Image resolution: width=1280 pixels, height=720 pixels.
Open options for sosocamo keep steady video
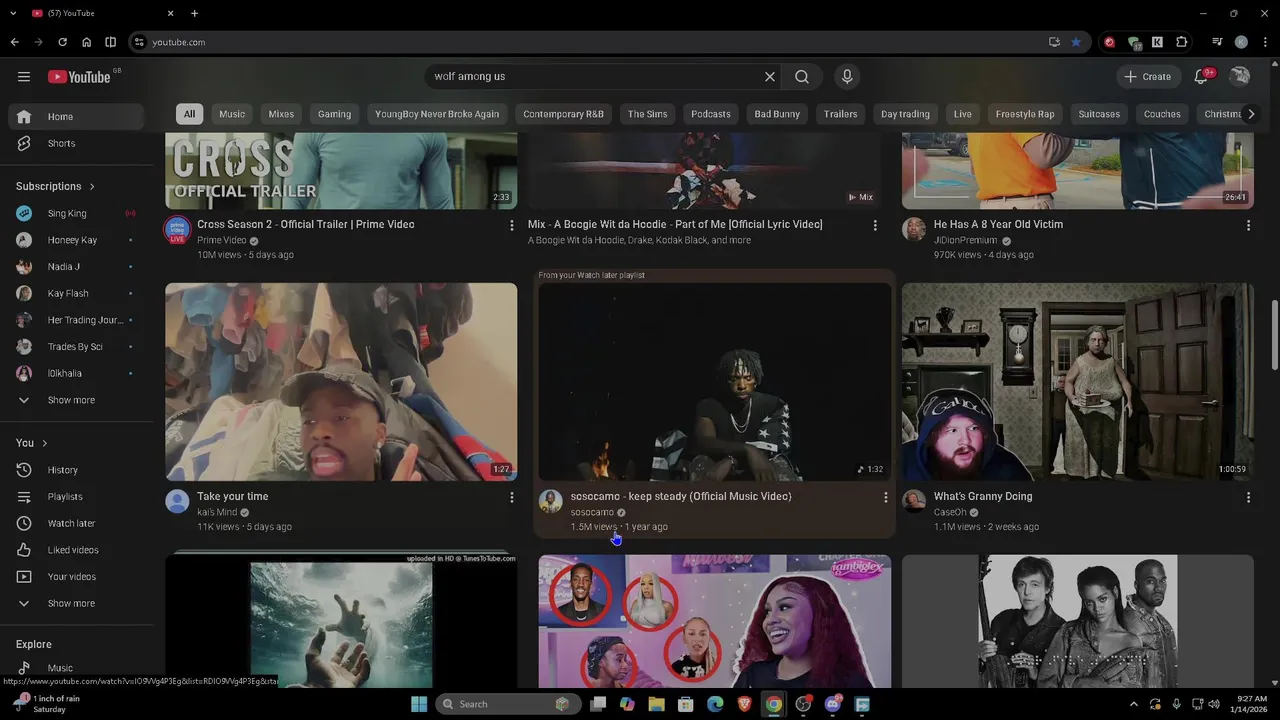tap(885, 497)
